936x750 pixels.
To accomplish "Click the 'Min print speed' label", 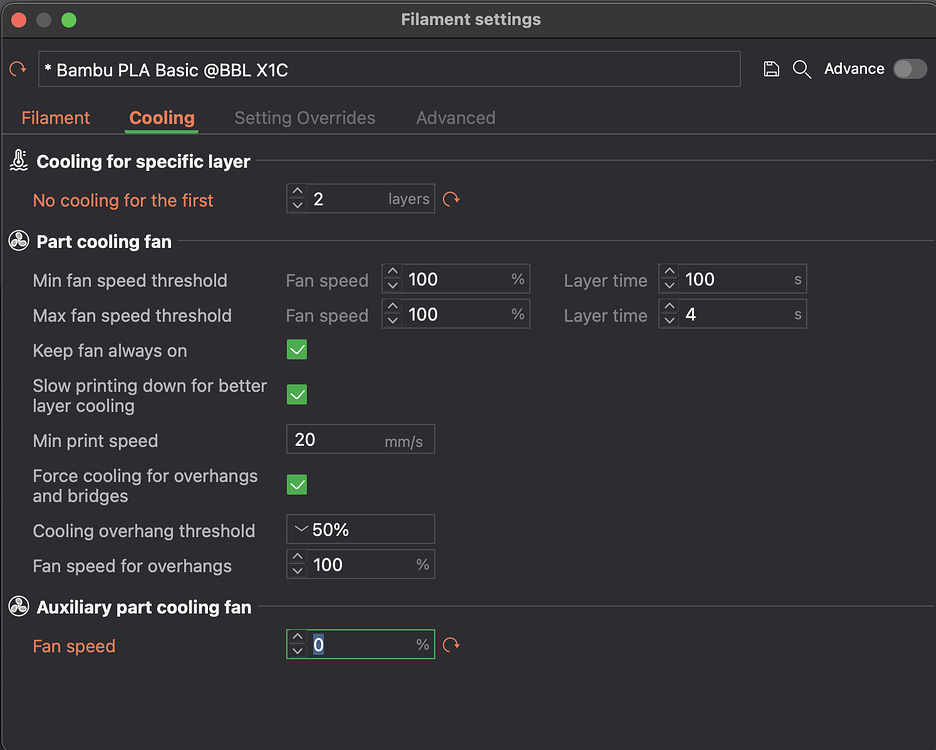I will click(x=96, y=441).
